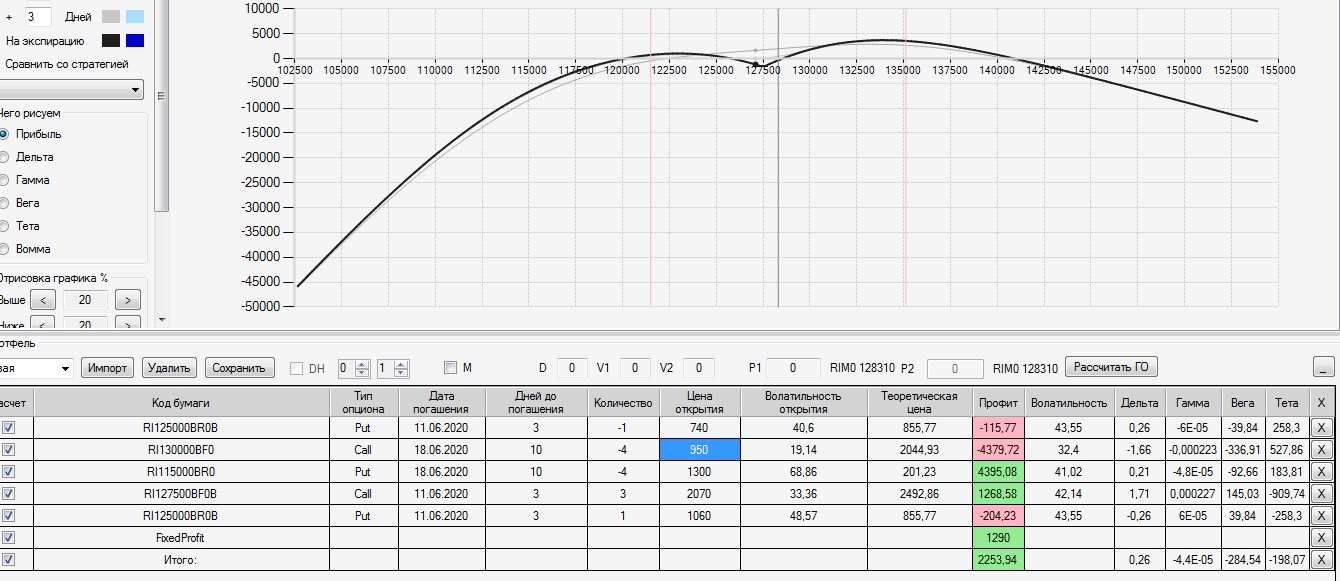The height and width of the screenshot is (581, 1340).
Task: Delete the RI125000BR0B row with profit -115,77
Action: tap(1321, 427)
